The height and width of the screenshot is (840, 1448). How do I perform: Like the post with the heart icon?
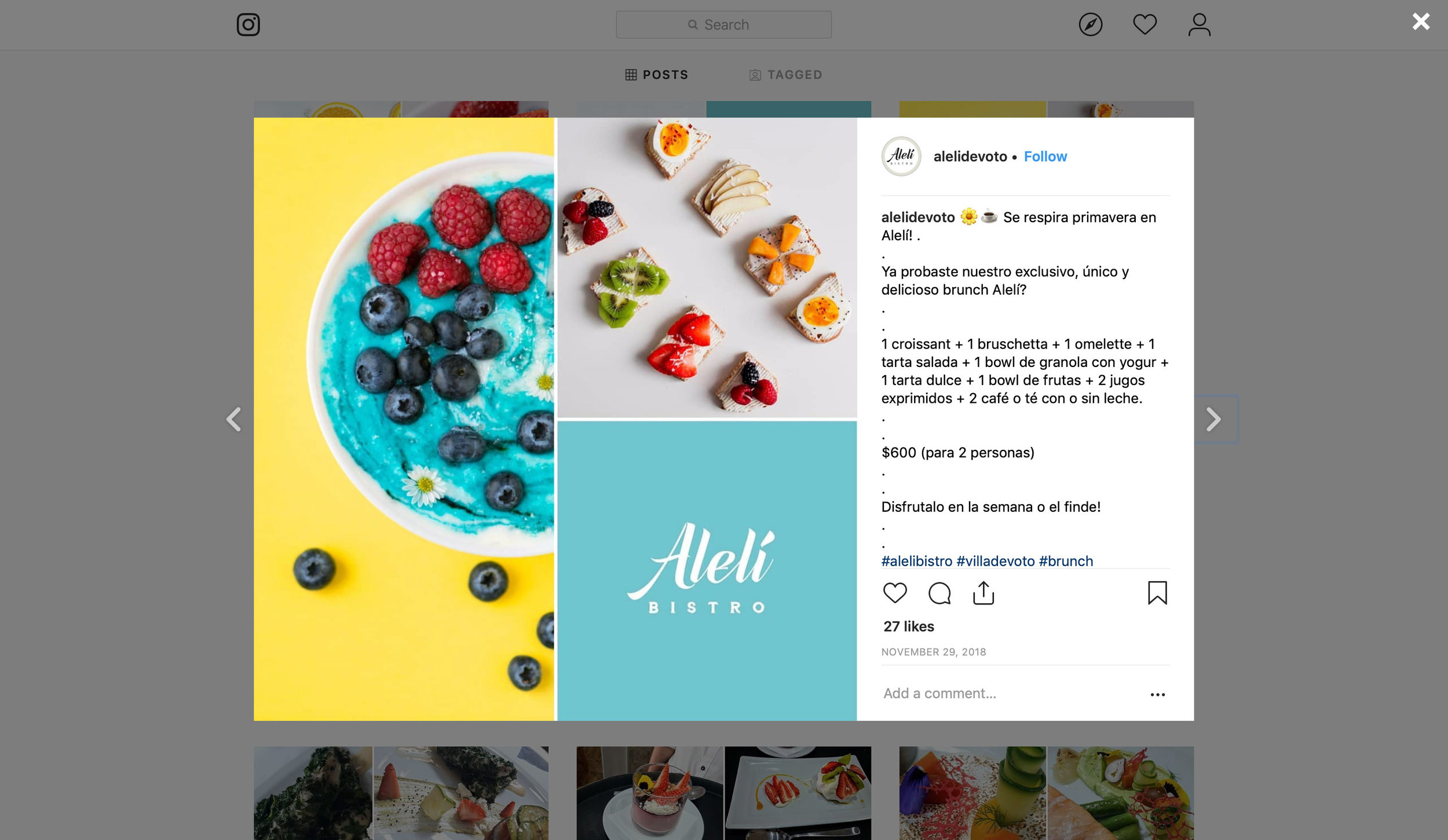coord(895,593)
